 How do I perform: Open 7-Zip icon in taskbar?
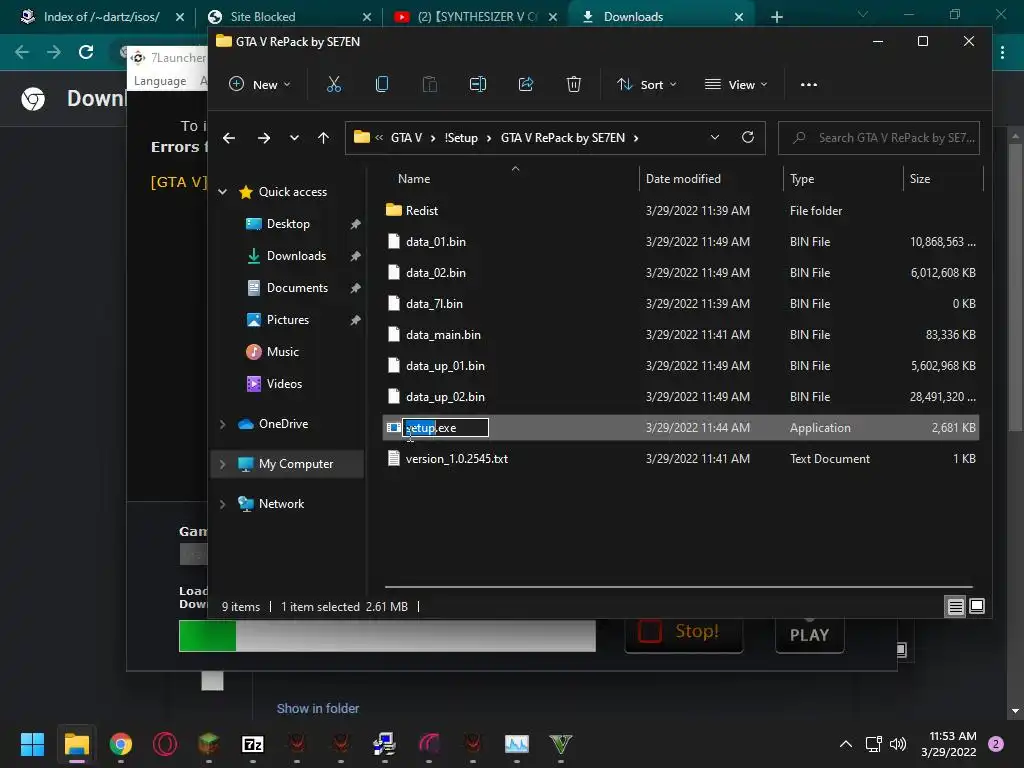(x=253, y=744)
